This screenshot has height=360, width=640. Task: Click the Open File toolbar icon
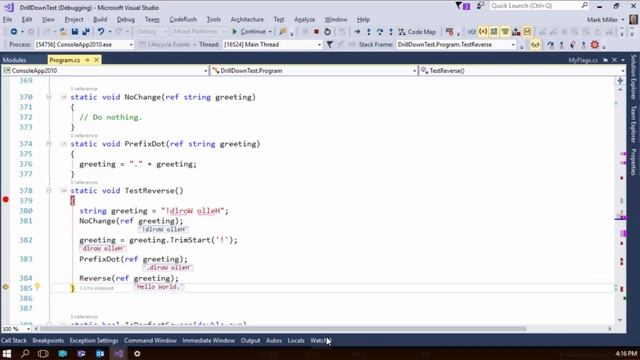[63, 31]
